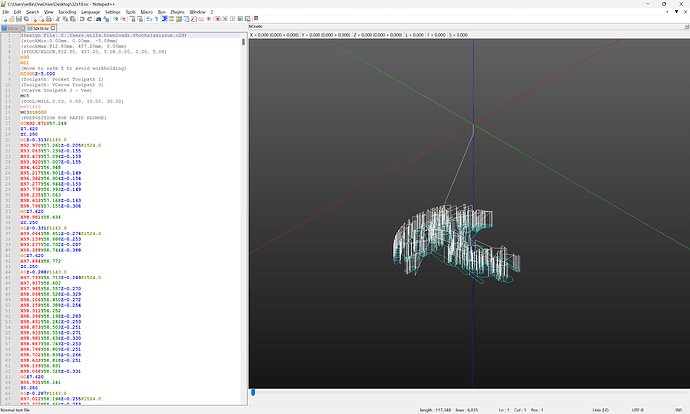Click Unix (LF) line ending in status bar
The height and width of the screenshot is (414, 690).
tap(601, 410)
